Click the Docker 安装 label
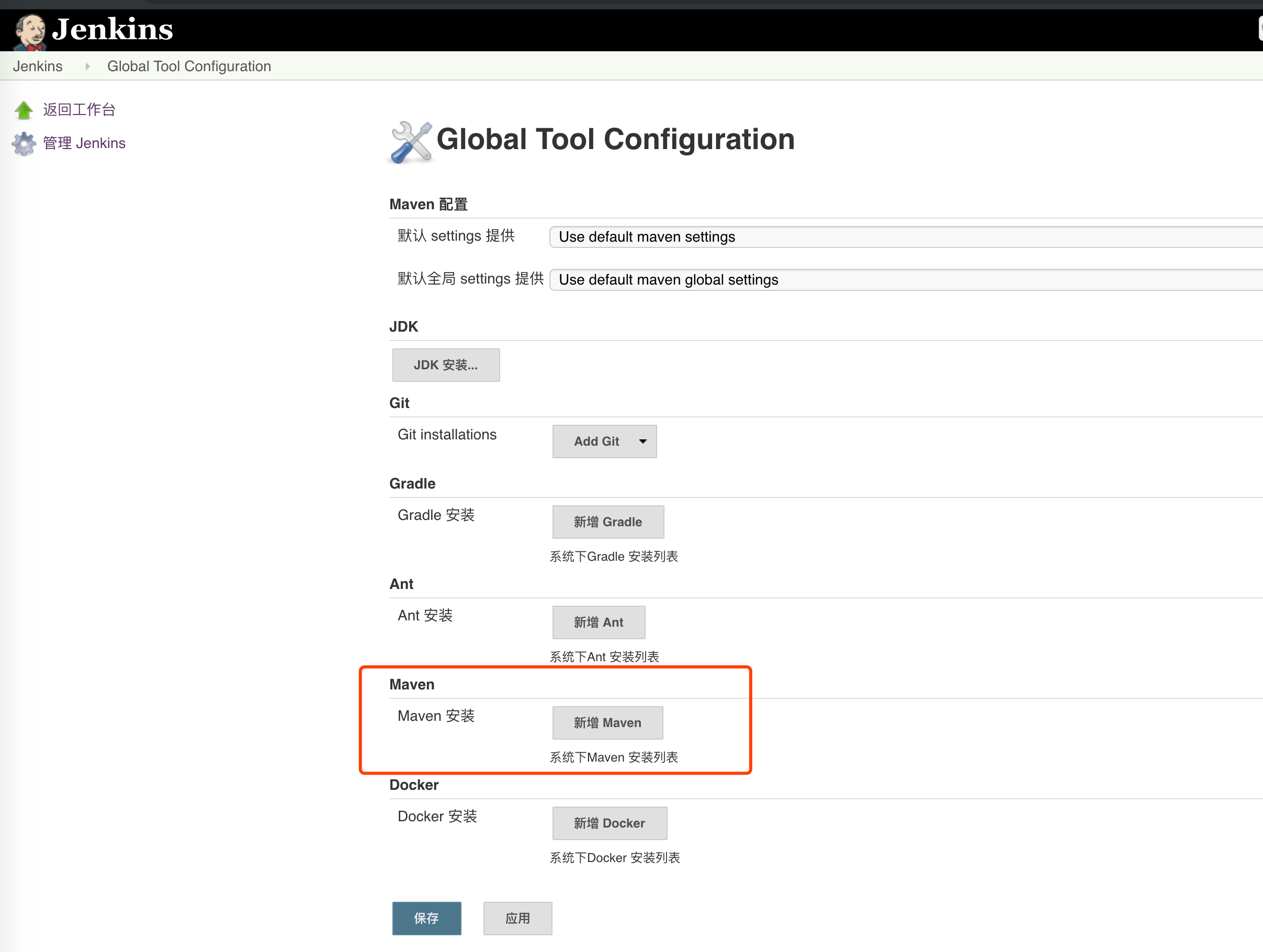The image size is (1263, 952). [x=437, y=816]
